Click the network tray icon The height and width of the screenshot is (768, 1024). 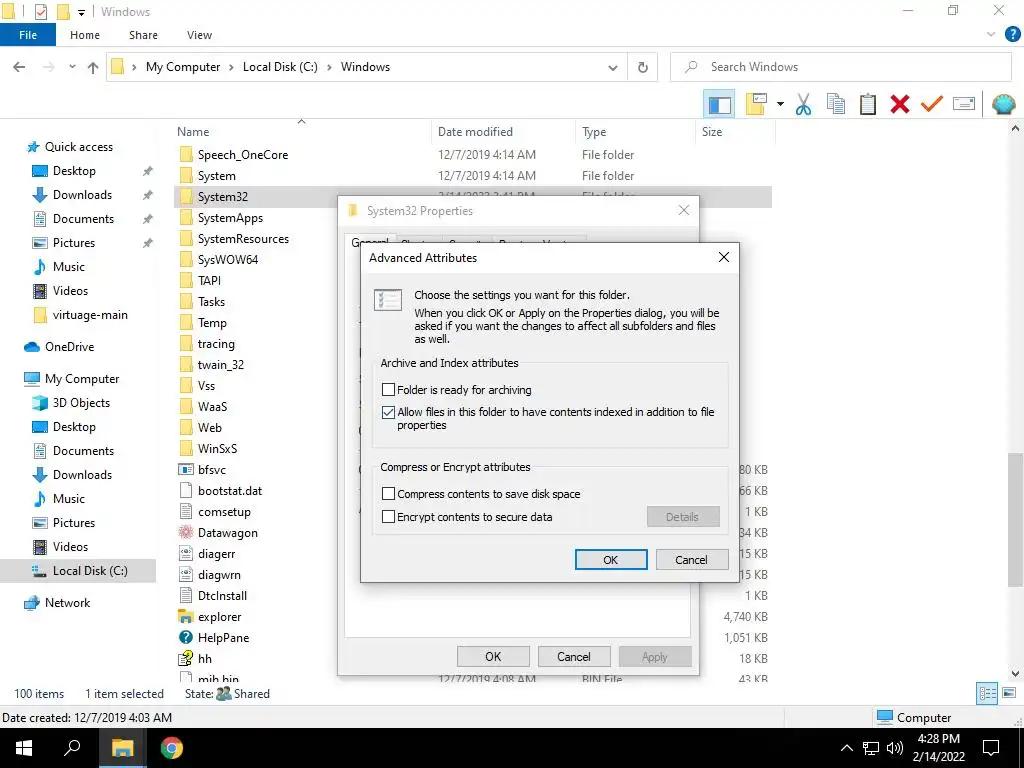point(871,748)
